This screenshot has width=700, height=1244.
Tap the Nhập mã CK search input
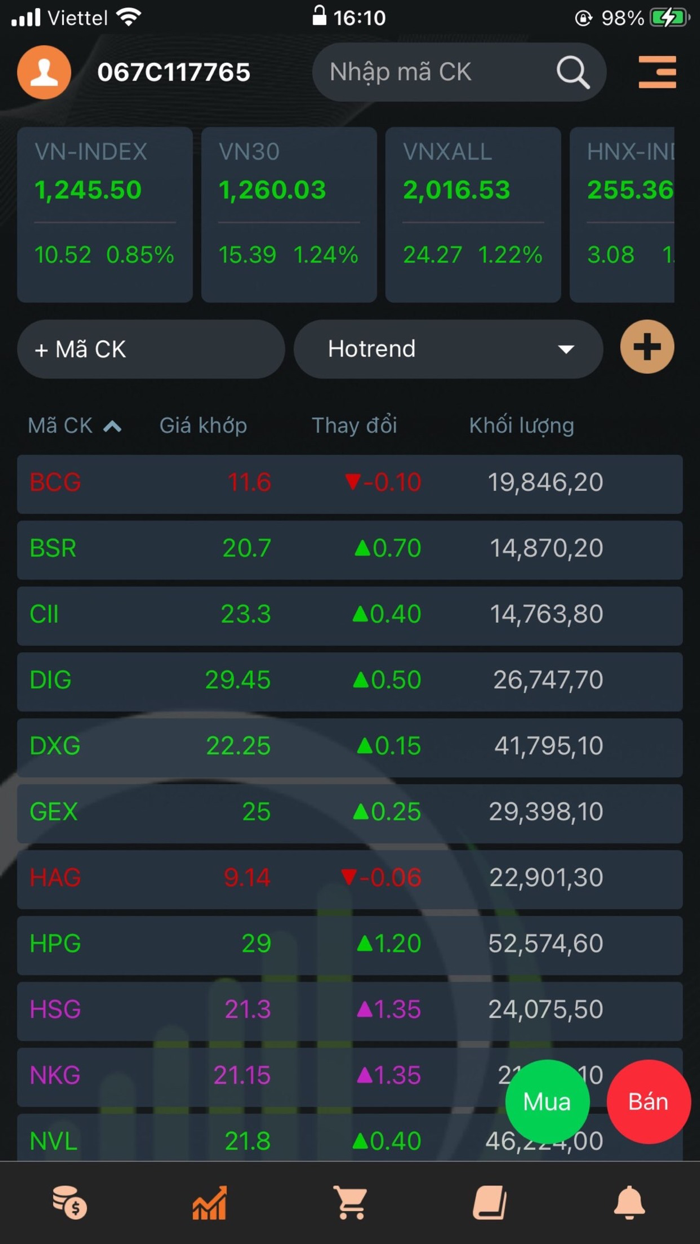430,72
